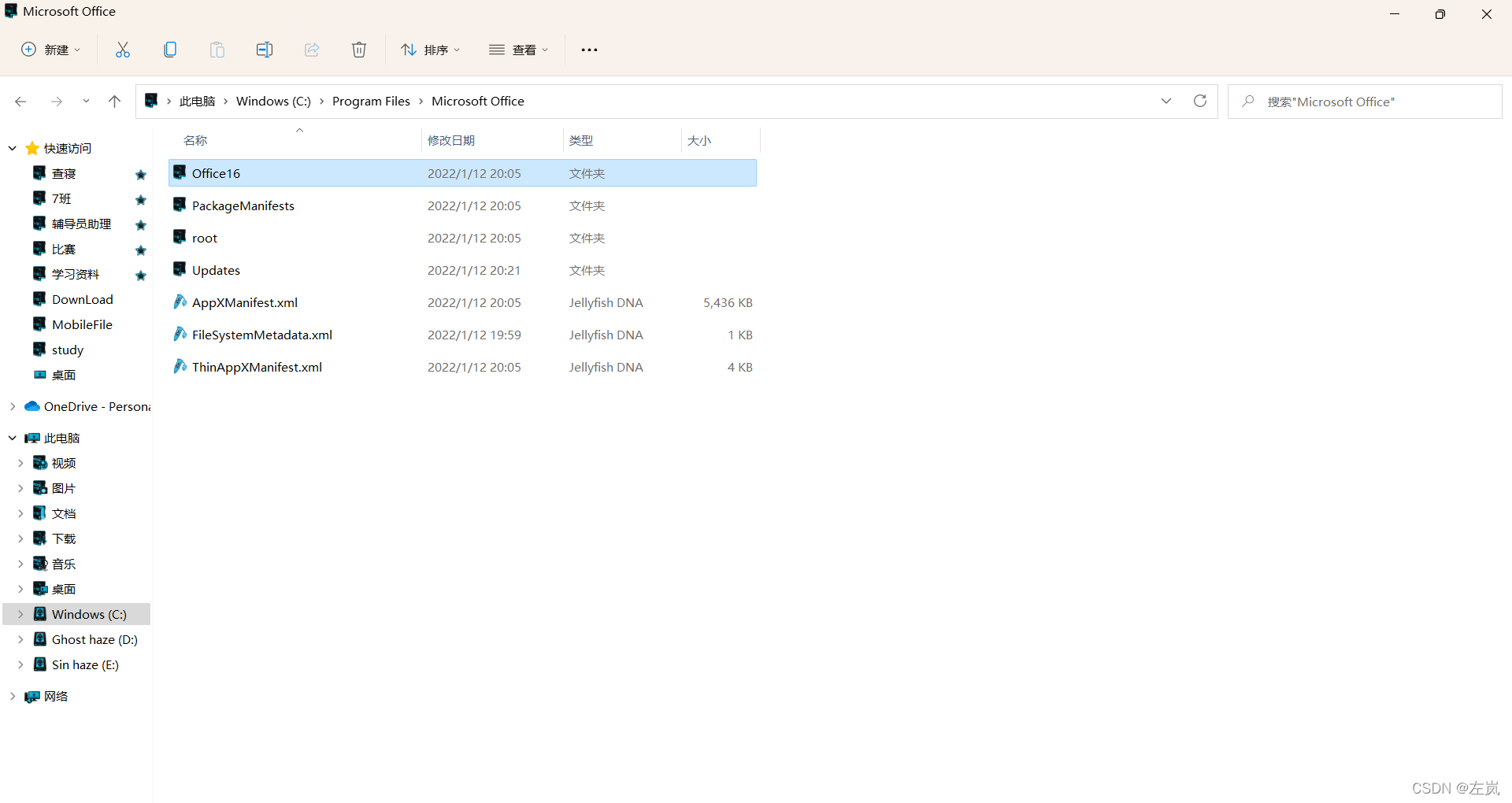
Task: Open 辅导员助理 in quick access
Action: click(x=81, y=224)
